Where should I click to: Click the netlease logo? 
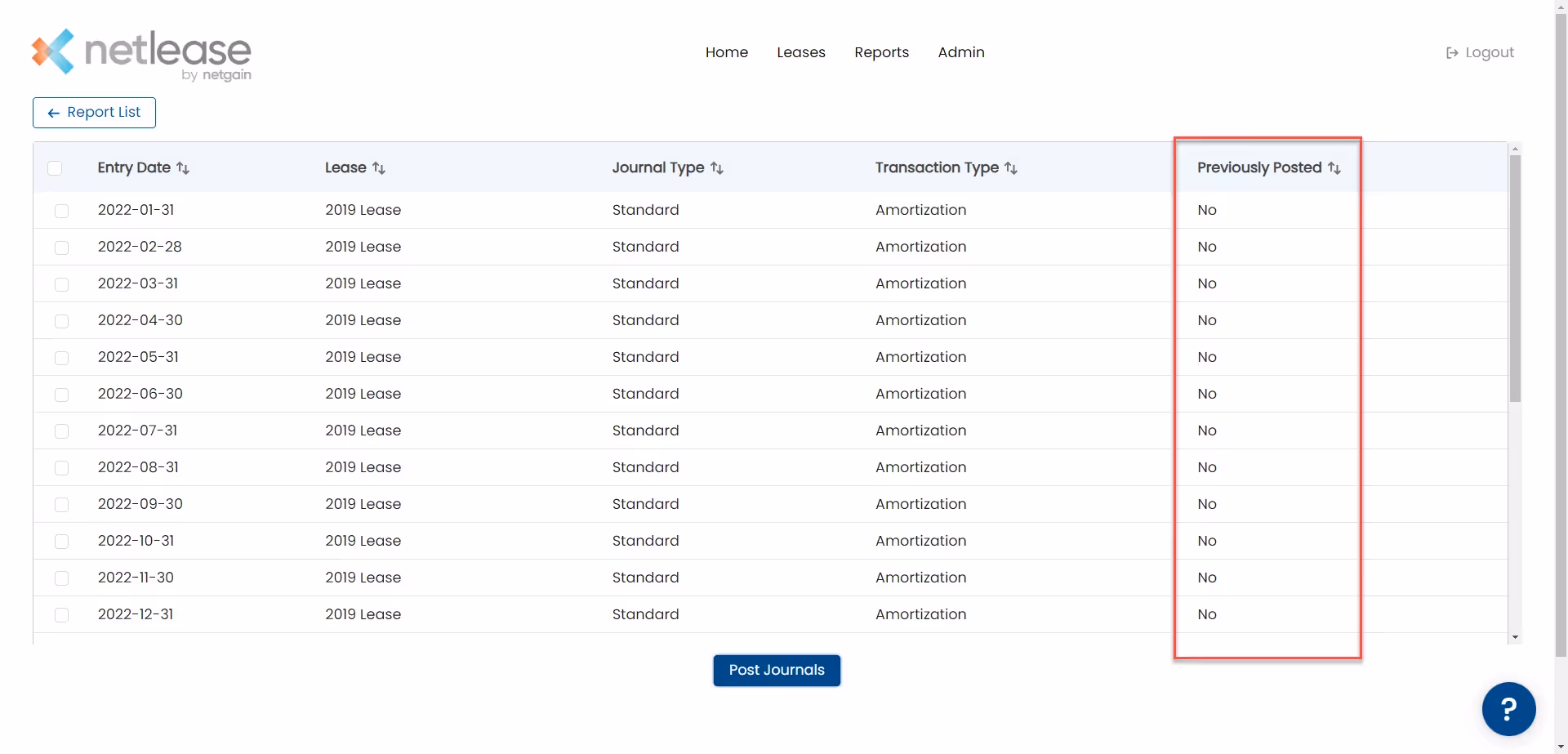pyautogui.click(x=141, y=55)
